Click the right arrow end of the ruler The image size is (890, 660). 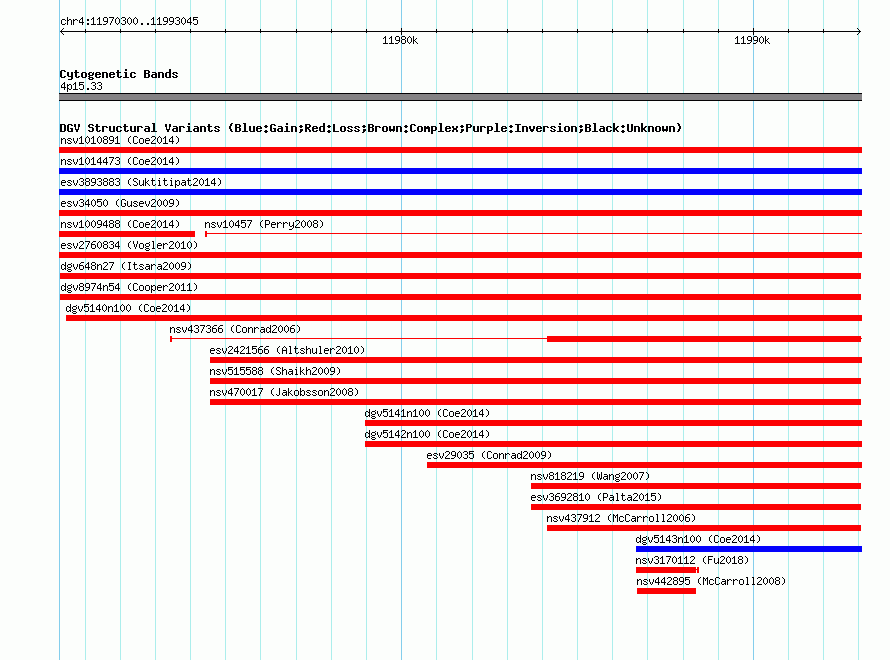point(859,31)
